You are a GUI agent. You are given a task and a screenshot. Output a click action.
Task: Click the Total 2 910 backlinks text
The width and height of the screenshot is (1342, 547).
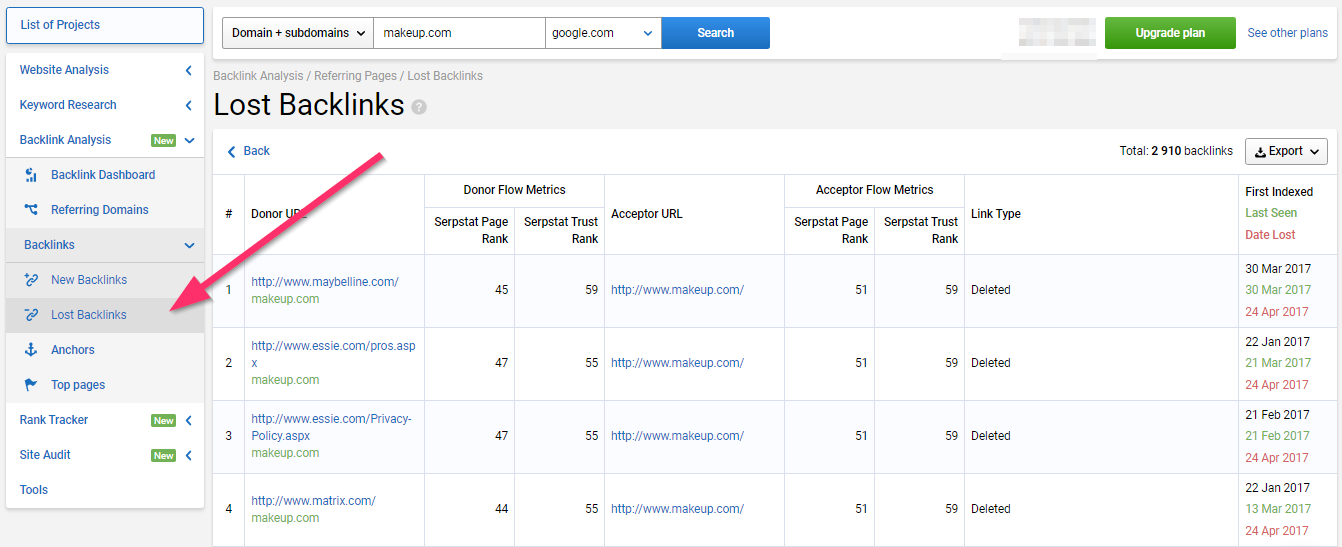click(1176, 151)
